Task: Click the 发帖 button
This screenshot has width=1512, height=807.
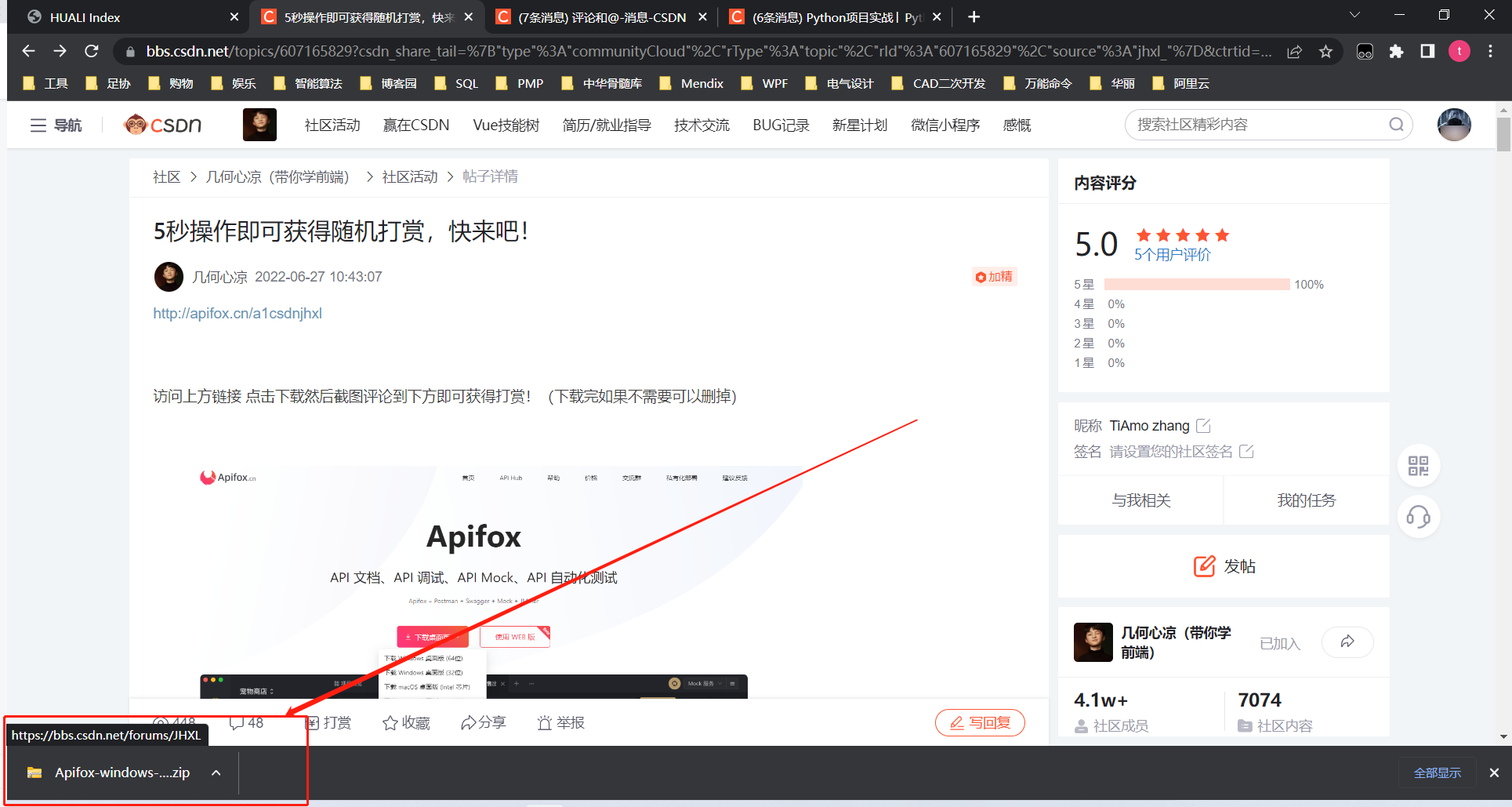Action: pos(1224,566)
